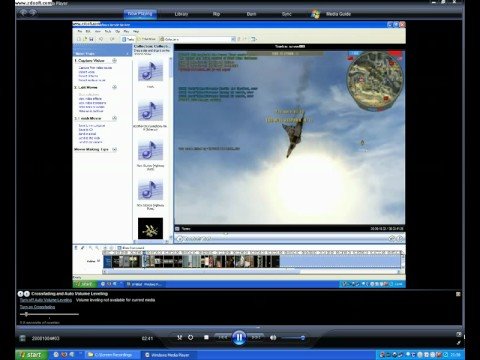Pause the playing video
Image resolution: width=480 pixels, height=360 pixels.
pos(239,338)
